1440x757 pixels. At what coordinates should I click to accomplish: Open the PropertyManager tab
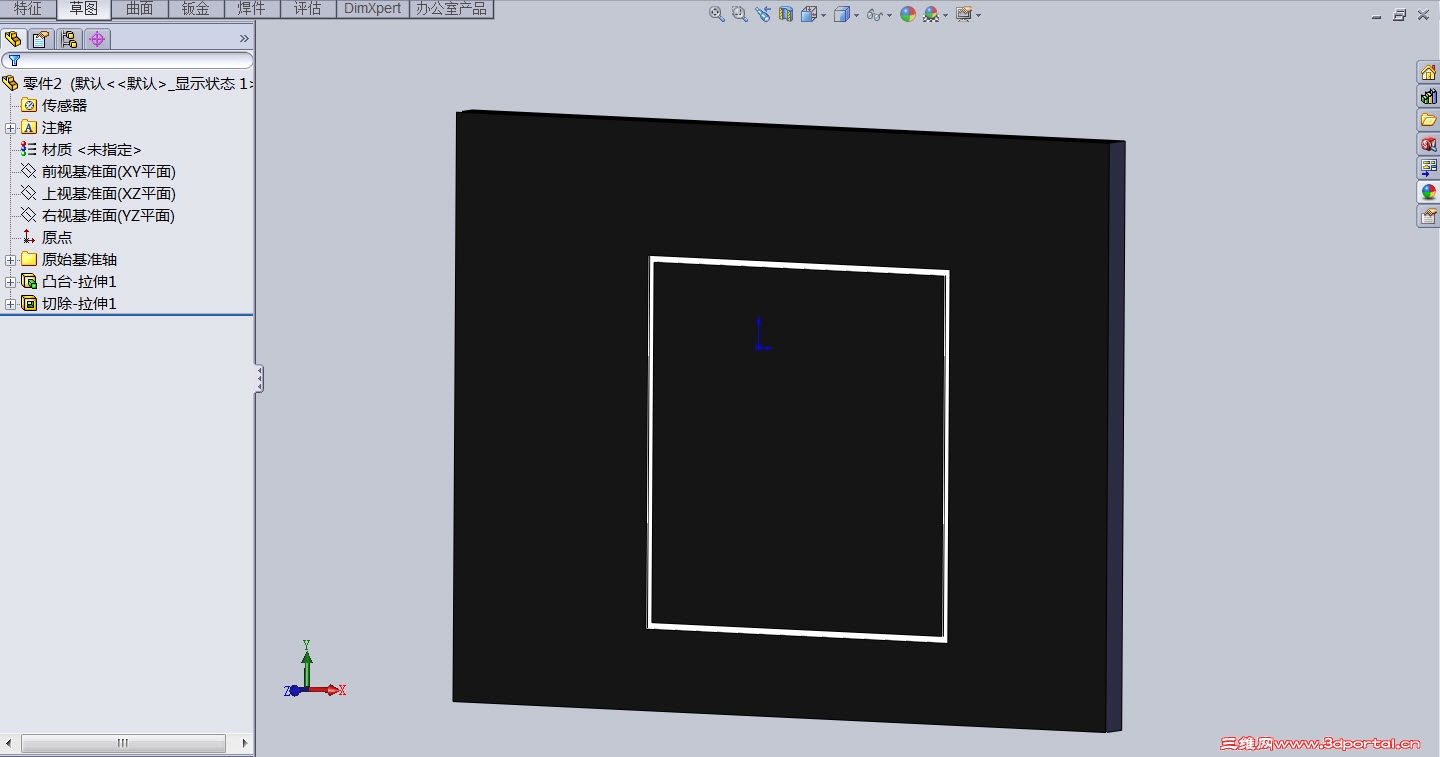(41, 39)
